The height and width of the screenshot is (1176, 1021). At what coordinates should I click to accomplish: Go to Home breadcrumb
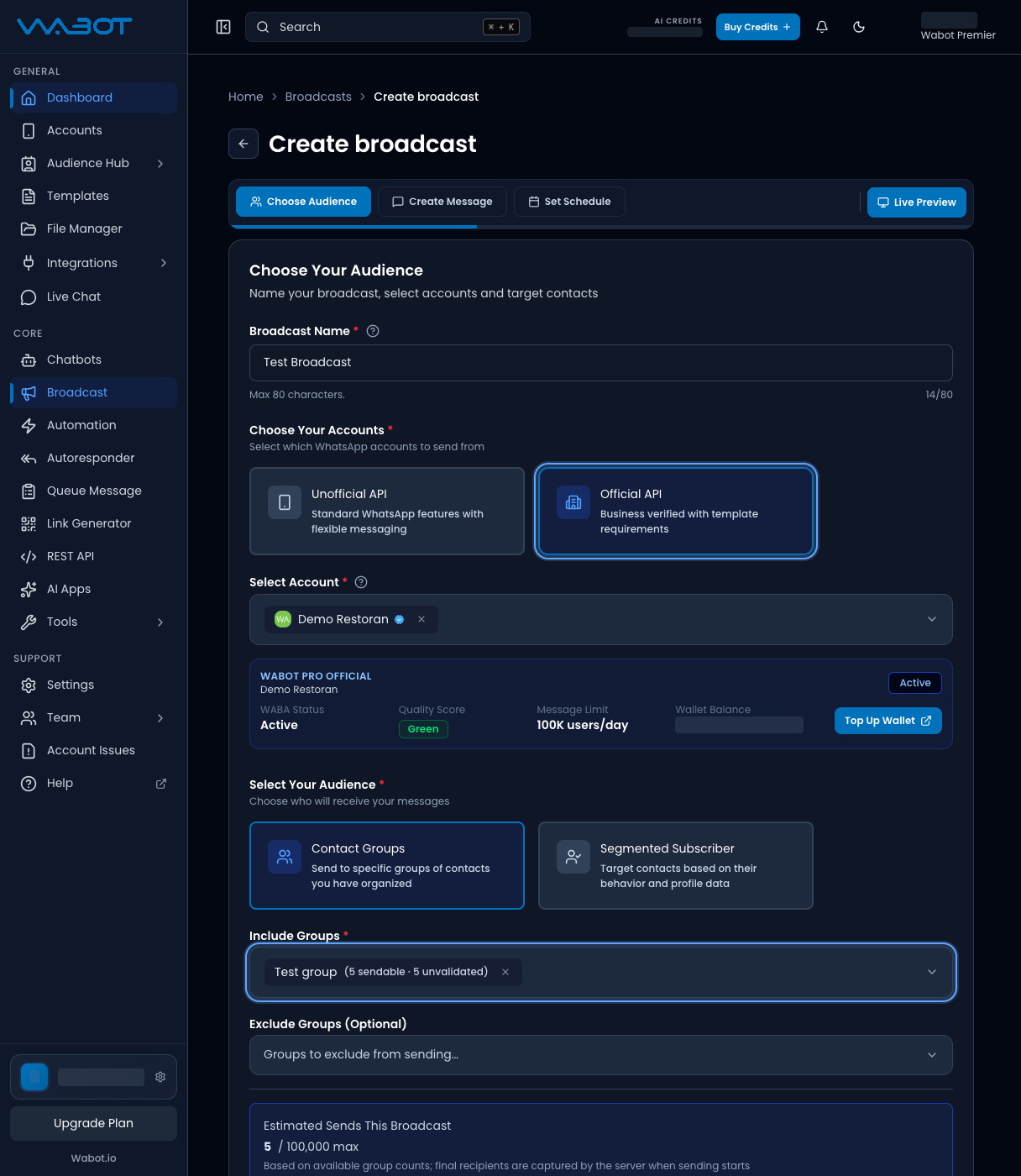(245, 97)
